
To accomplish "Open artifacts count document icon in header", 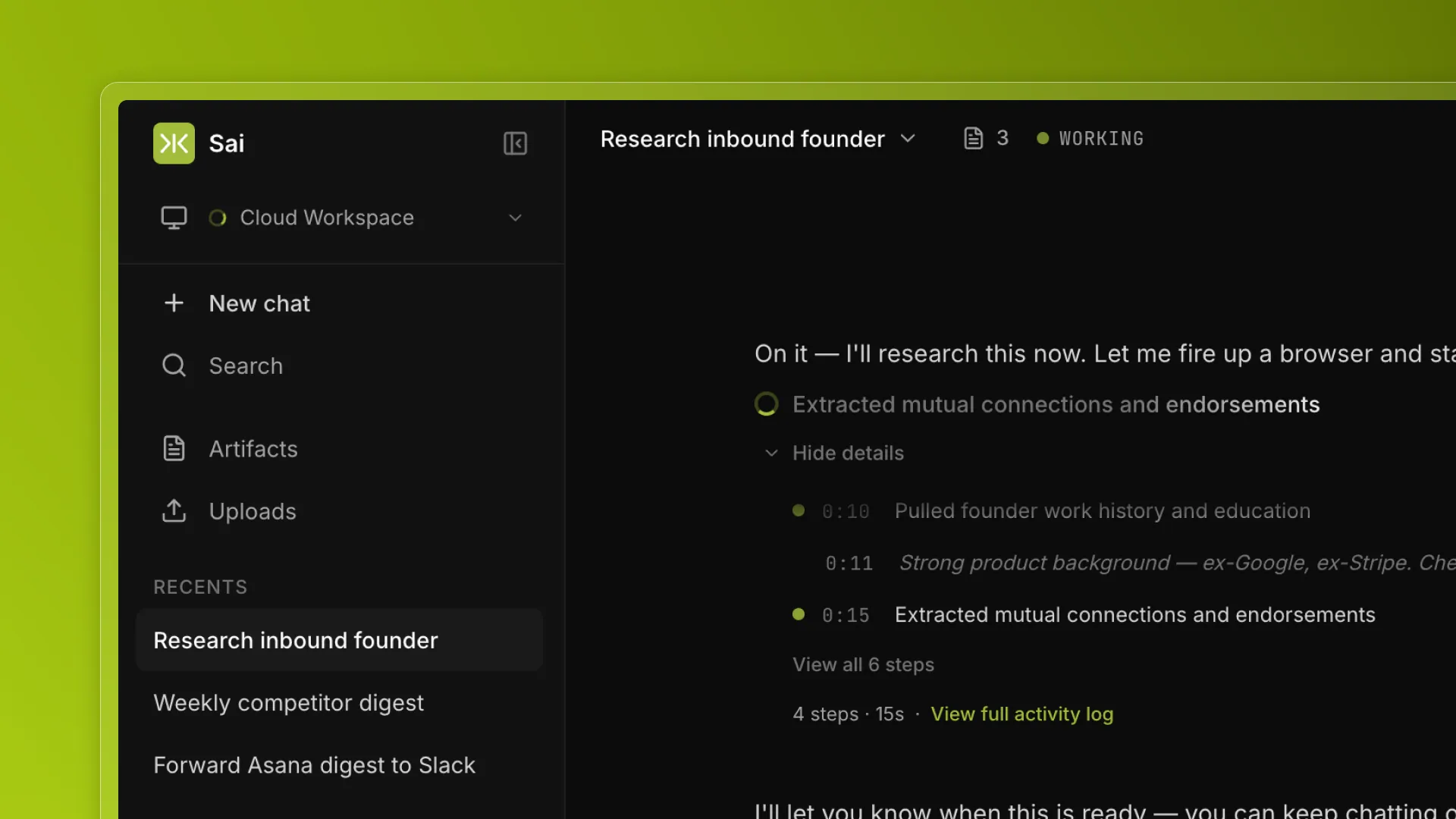I will point(973,138).
